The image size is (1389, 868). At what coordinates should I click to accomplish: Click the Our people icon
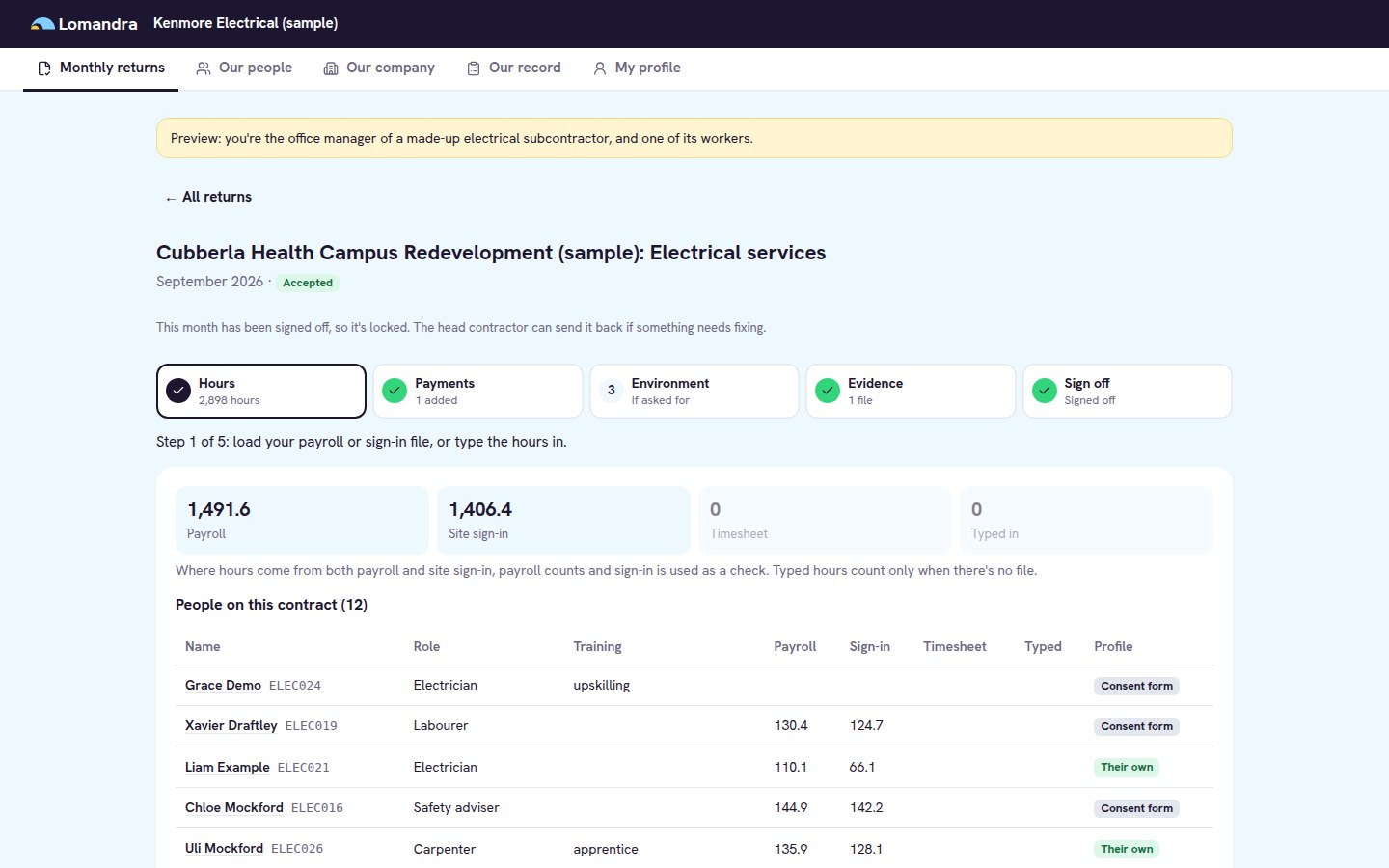click(x=204, y=68)
